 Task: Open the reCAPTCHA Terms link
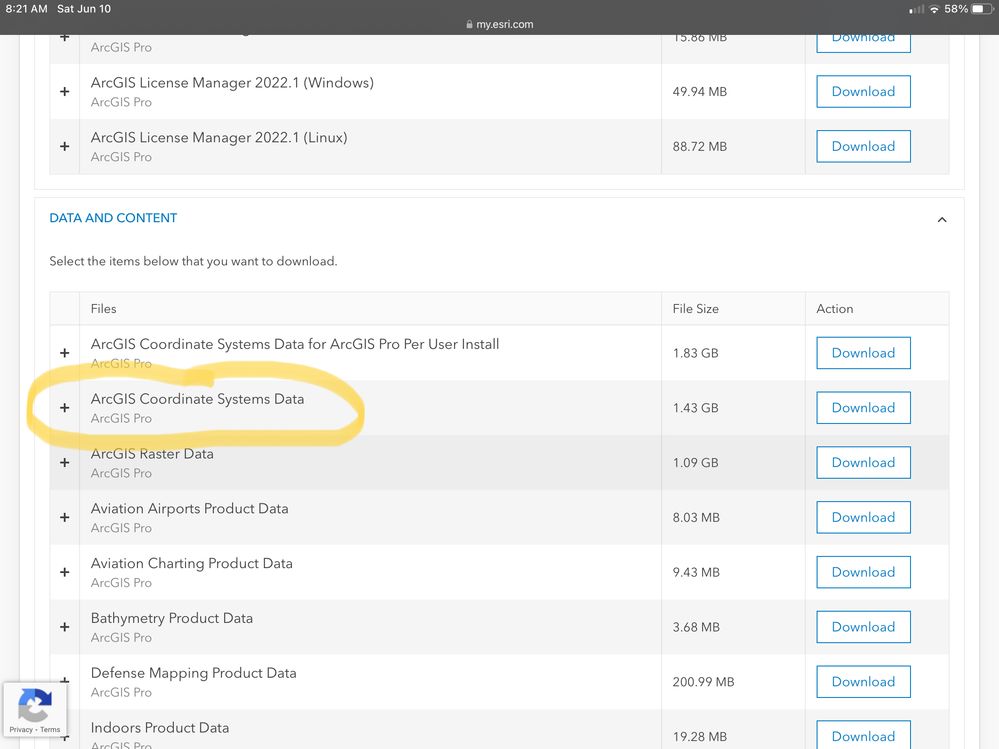pos(50,730)
